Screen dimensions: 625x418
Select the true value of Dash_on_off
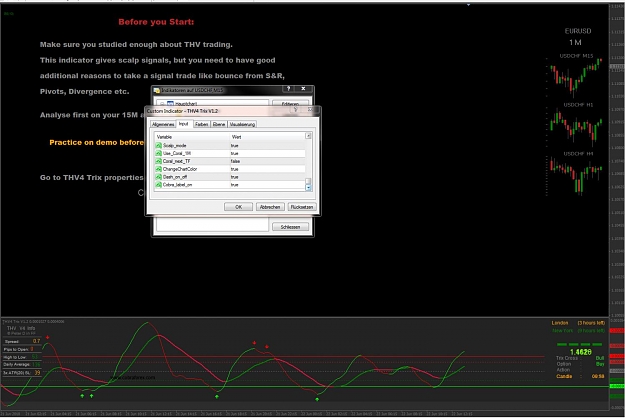(234, 177)
